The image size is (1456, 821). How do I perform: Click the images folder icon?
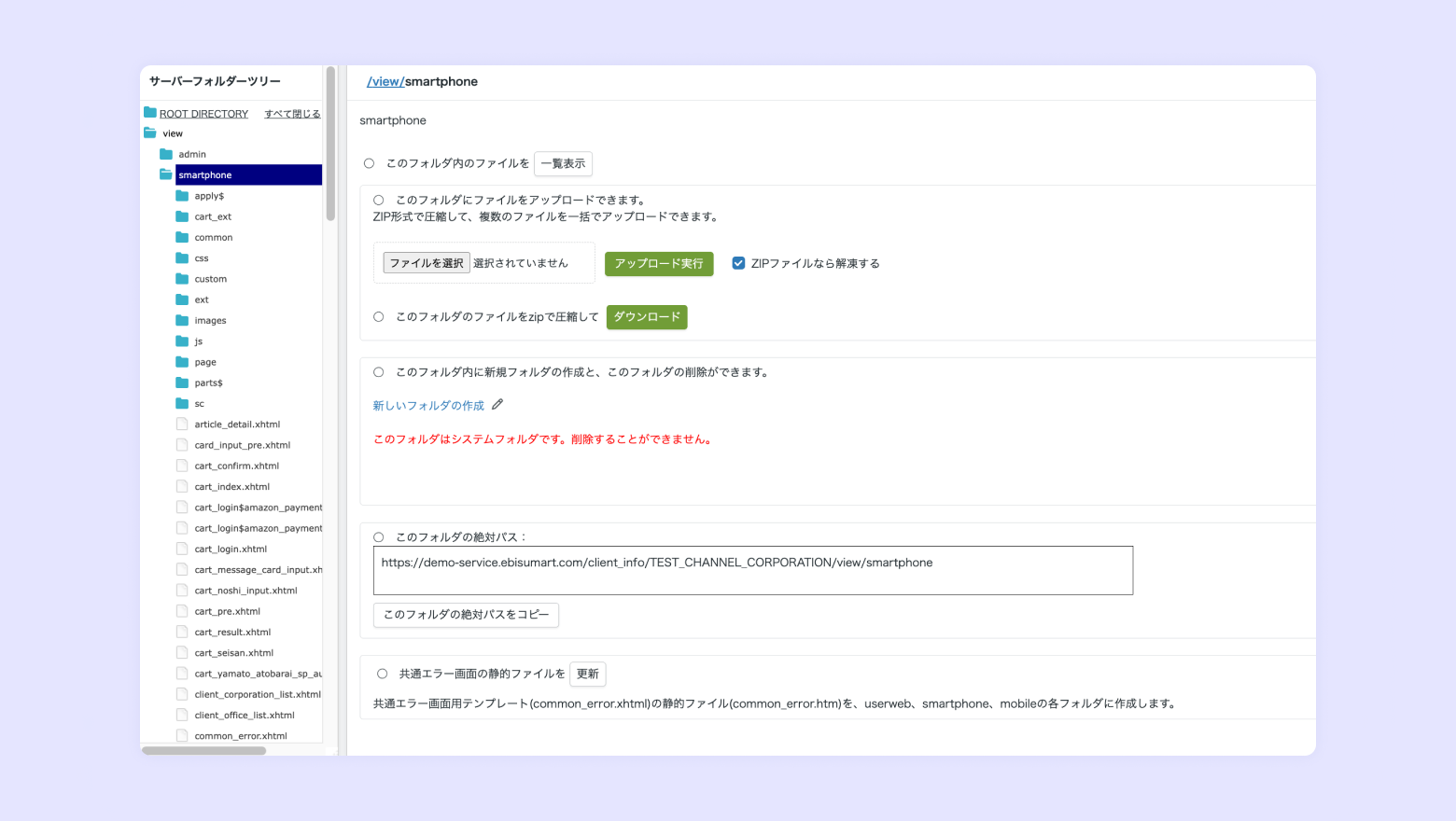click(182, 320)
